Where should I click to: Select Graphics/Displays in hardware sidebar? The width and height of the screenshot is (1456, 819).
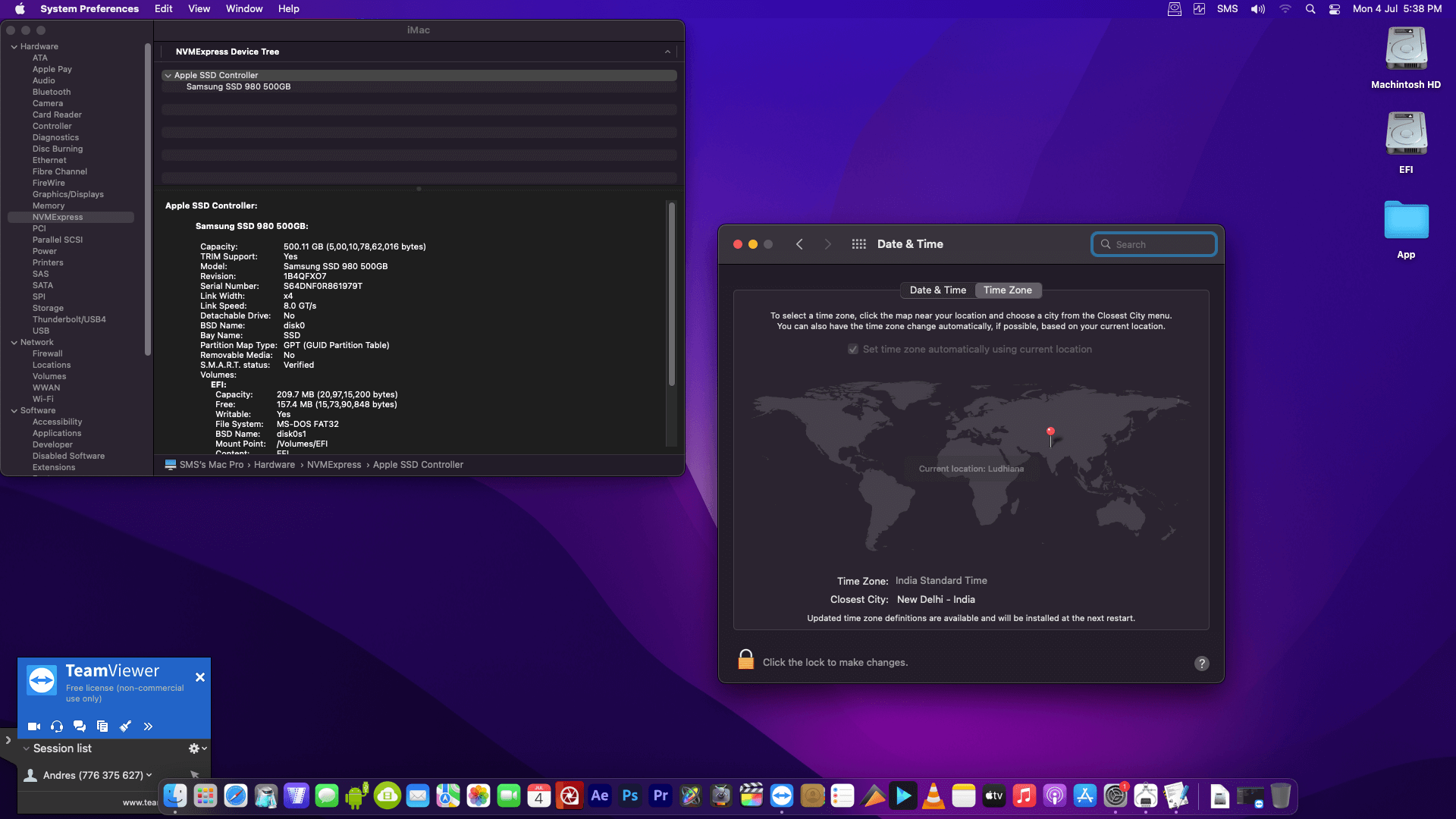point(68,194)
